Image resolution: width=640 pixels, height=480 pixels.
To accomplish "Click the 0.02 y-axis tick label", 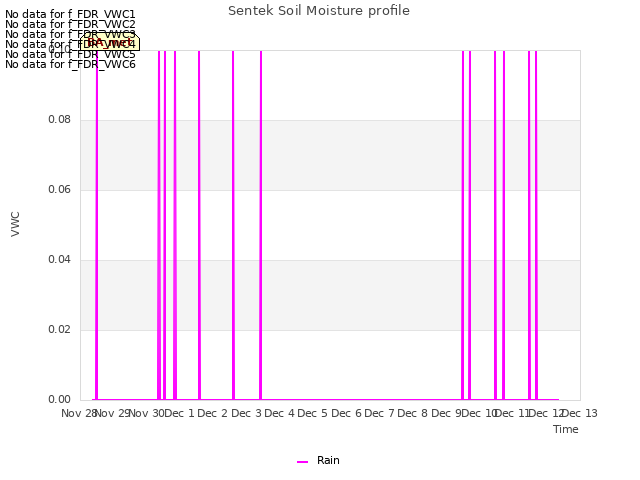I will pyautogui.click(x=60, y=329).
